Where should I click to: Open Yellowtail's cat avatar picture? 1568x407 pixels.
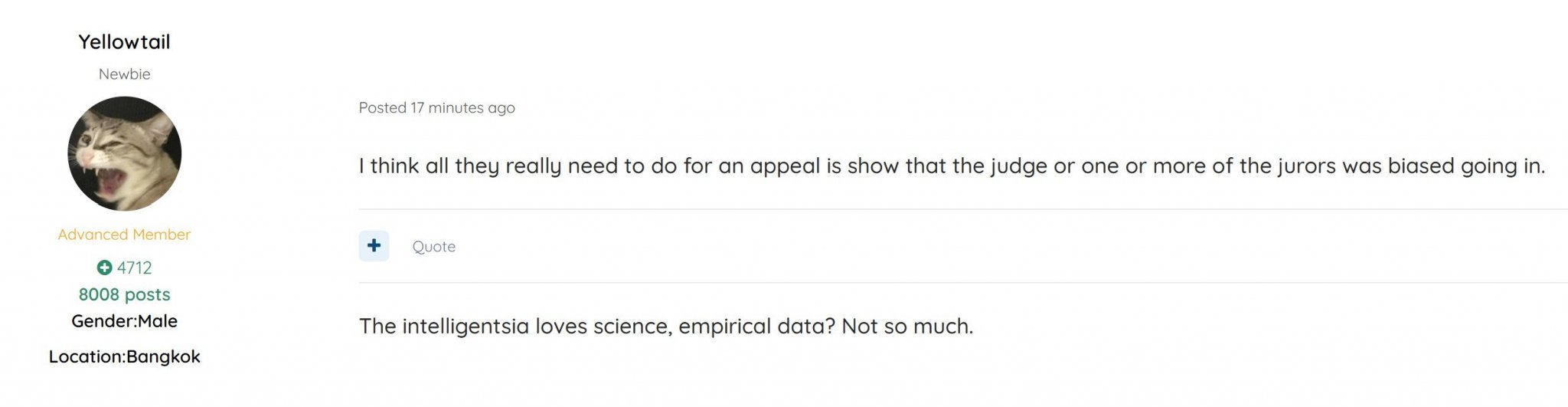(125, 153)
